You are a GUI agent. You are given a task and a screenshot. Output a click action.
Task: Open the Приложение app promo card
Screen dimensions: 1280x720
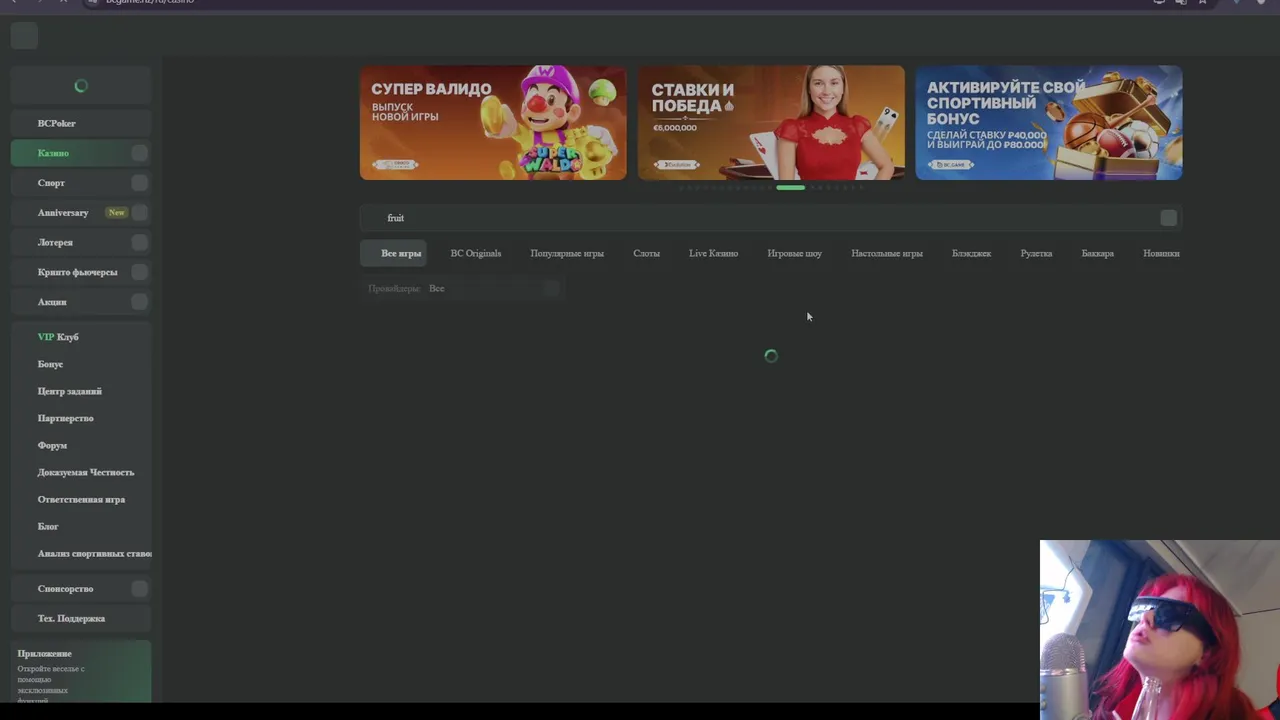pos(81,672)
